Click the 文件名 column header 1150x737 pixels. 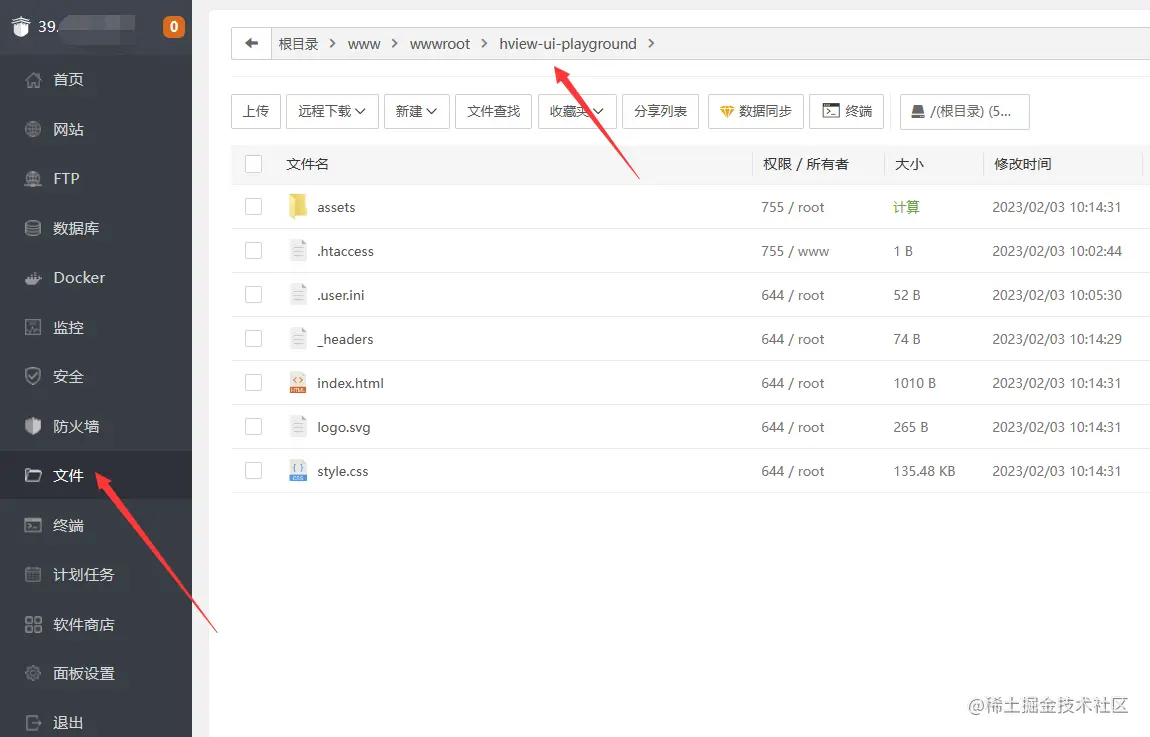307,164
